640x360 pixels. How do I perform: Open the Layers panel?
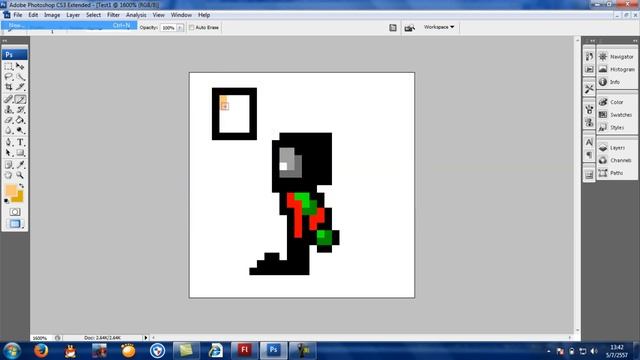pyautogui.click(x=617, y=148)
